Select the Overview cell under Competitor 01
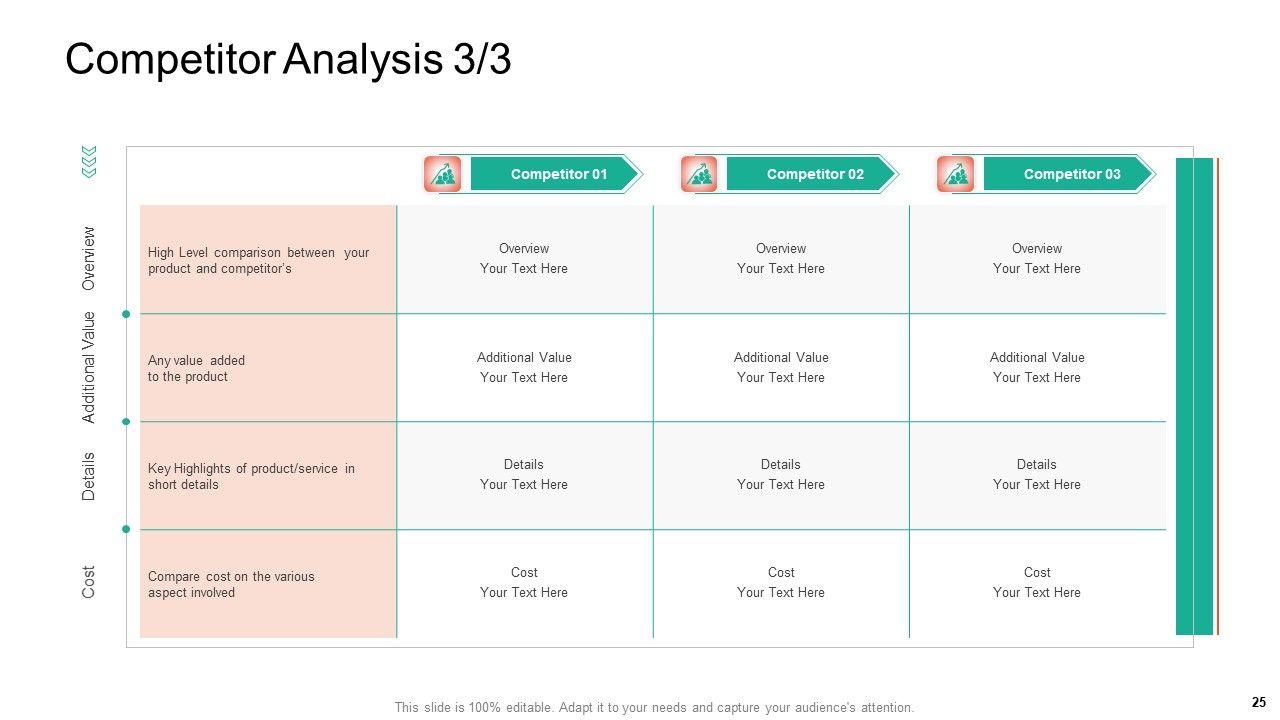The image size is (1280, 720). pyautogui.click(x=524, y=259)
